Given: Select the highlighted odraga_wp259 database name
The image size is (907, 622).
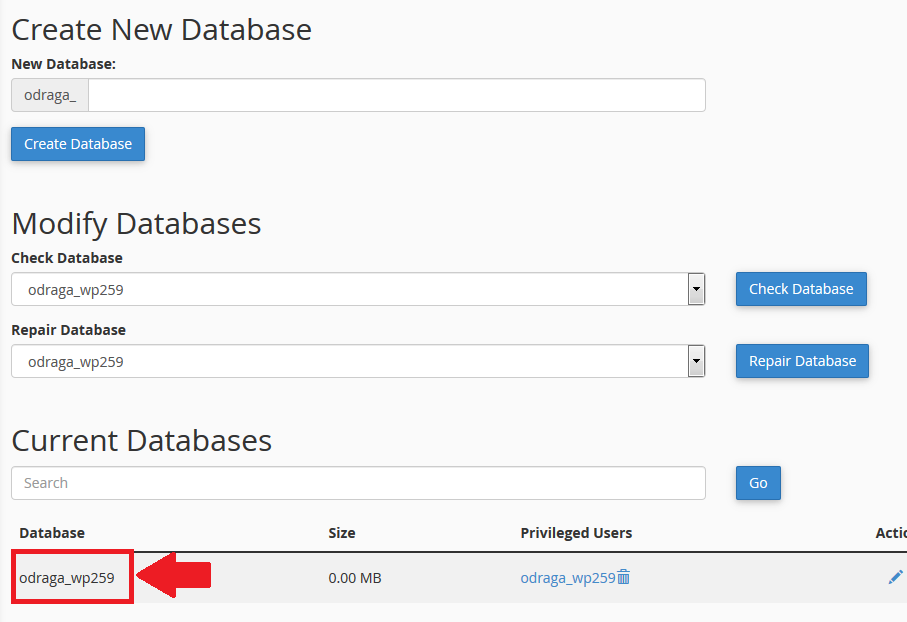Looking at the screenshot, I should tap(67, 577).
